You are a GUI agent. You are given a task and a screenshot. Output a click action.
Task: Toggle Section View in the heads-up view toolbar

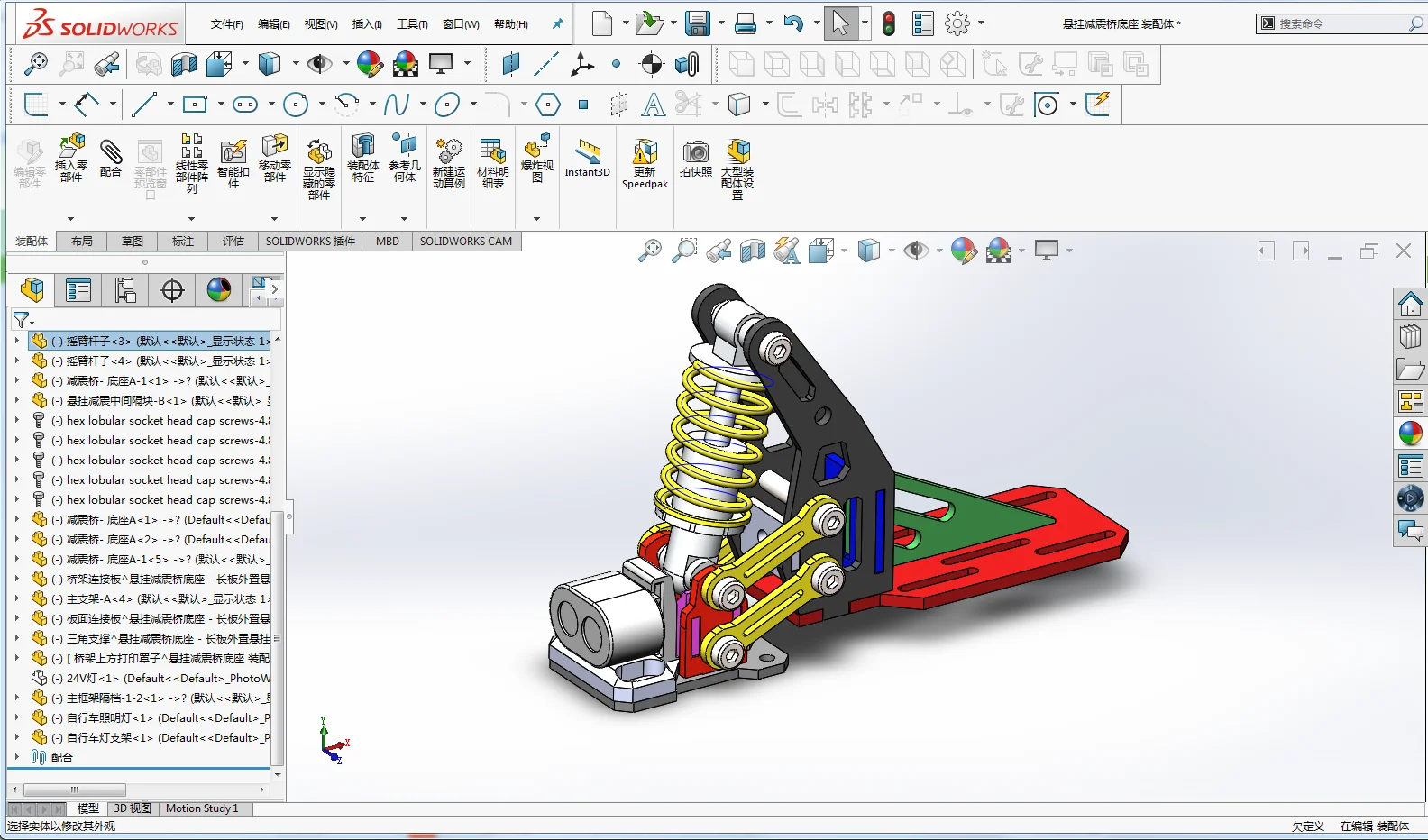(753, 251)
